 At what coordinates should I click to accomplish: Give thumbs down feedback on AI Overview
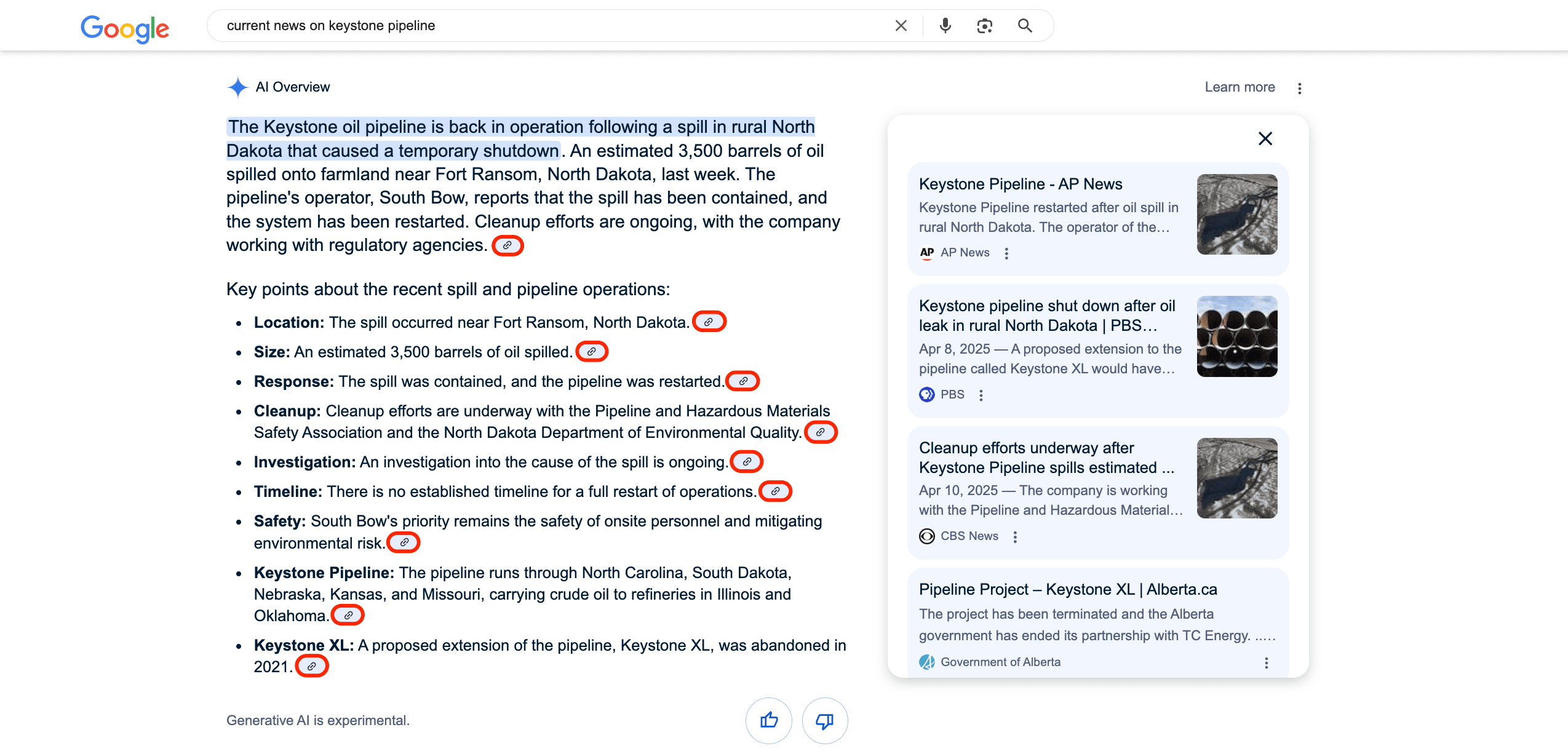(824, 720)
